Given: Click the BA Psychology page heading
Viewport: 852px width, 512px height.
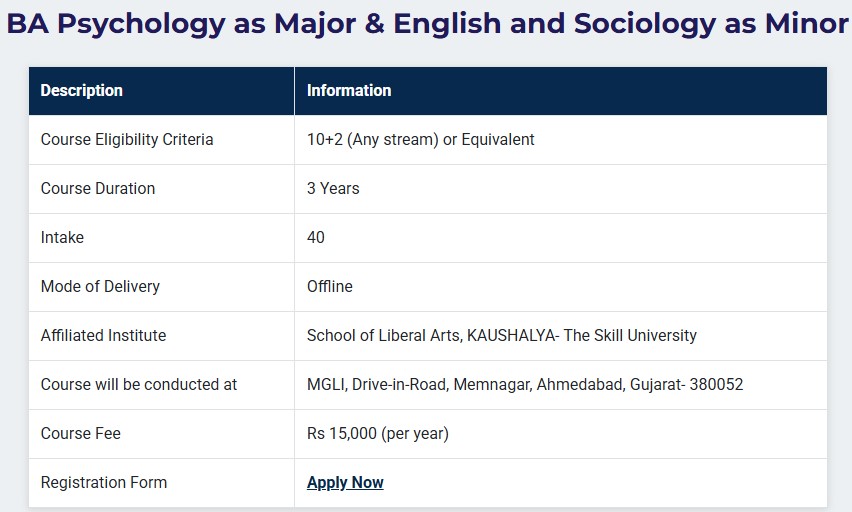Looking at the screenshot, I should click(x=426, y=24).
